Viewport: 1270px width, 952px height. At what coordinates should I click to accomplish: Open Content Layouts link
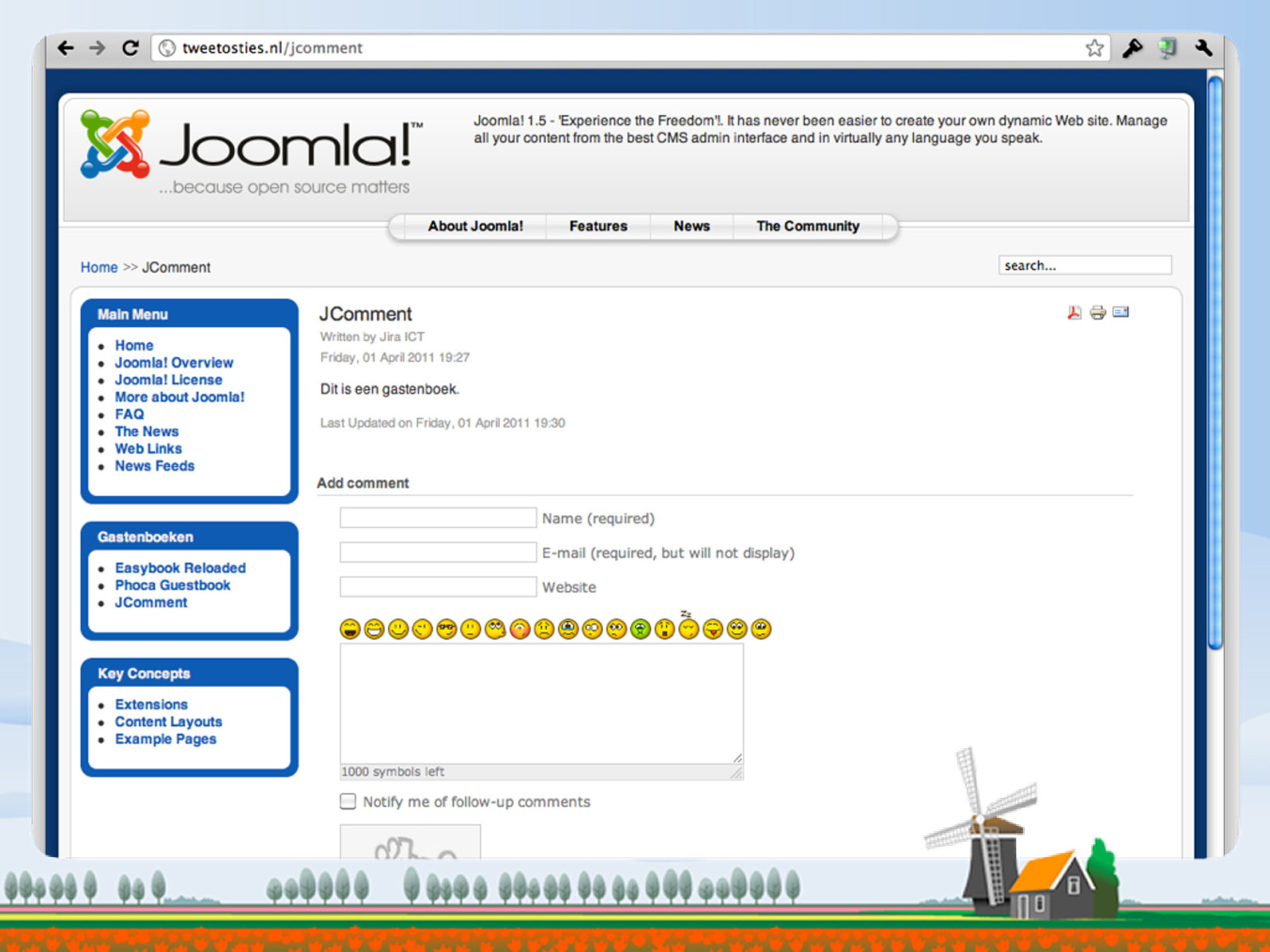point(168,722)
